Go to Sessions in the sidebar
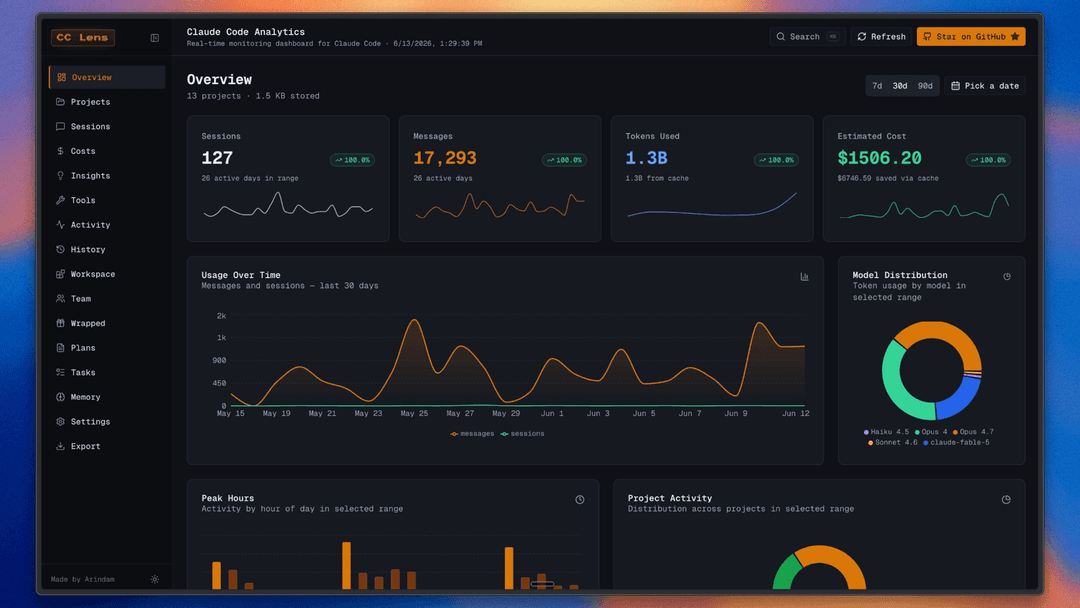The height and width of the screenshot is (608, 1080). (x=107, y=127)
